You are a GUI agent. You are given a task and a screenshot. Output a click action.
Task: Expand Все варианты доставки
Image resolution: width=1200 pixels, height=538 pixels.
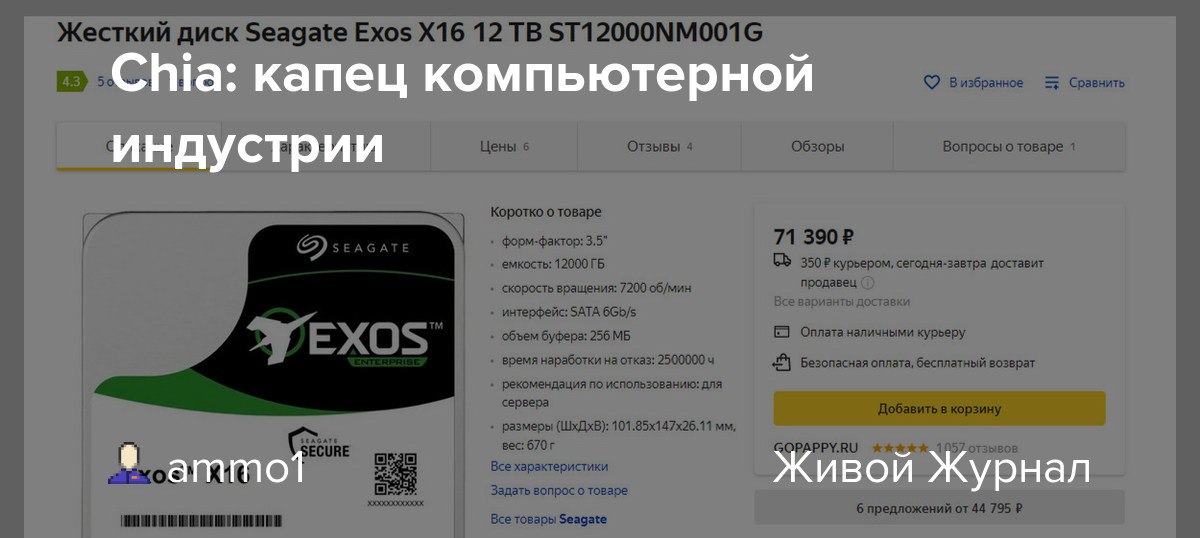(842, 301)
